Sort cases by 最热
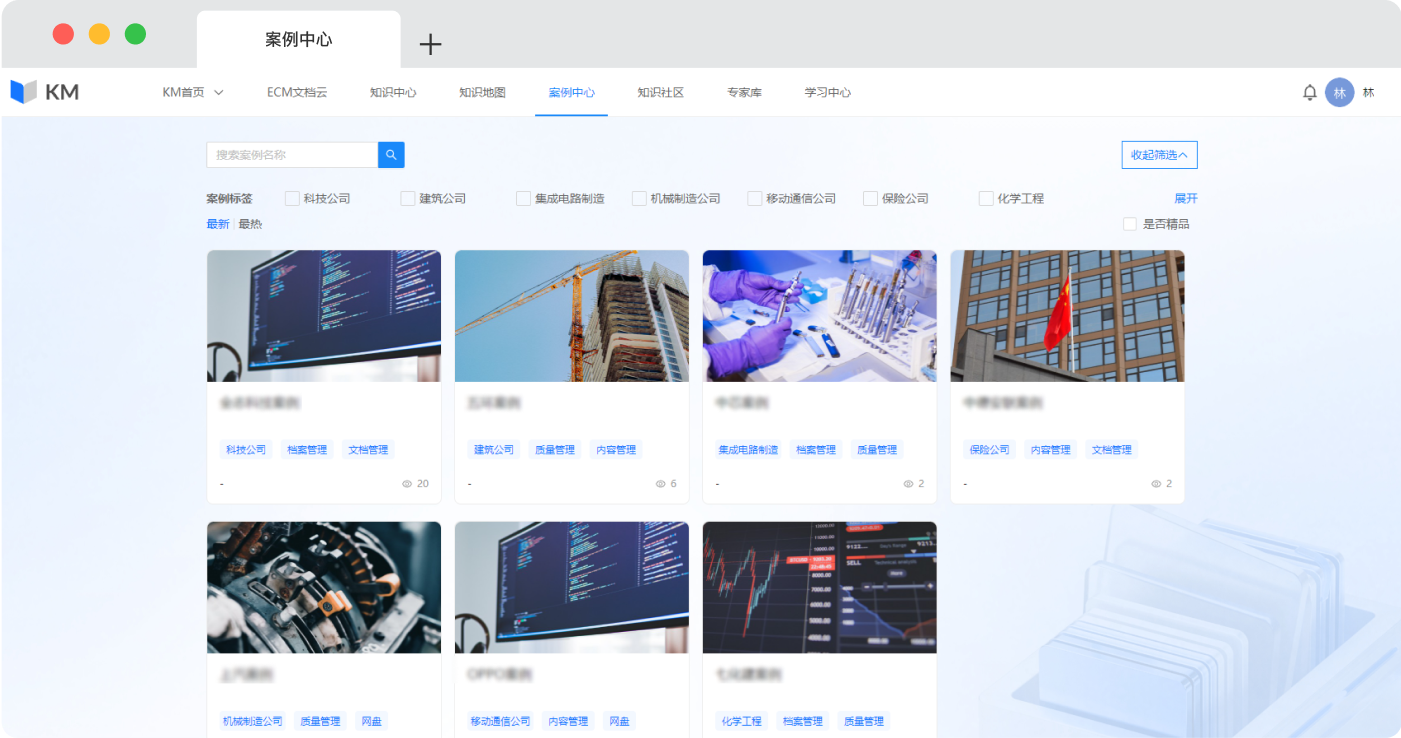Viewport: 1401px width, 738px height. 250,224
